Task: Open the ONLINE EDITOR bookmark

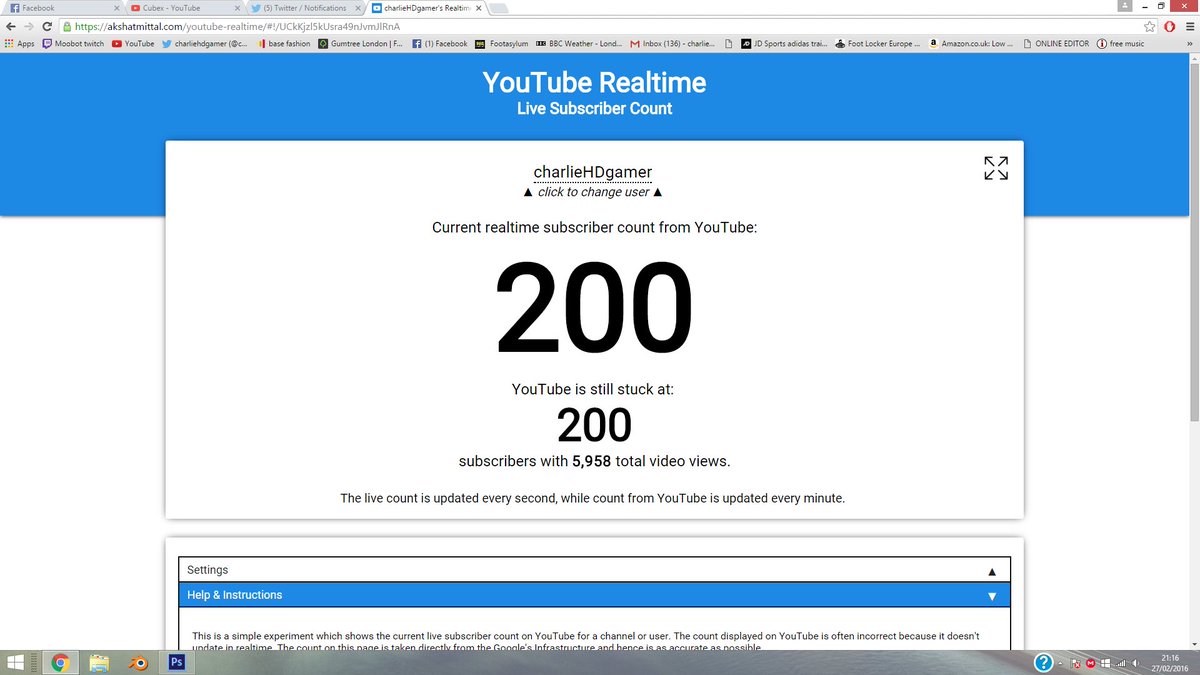Action: click(x=1058, y=44)
